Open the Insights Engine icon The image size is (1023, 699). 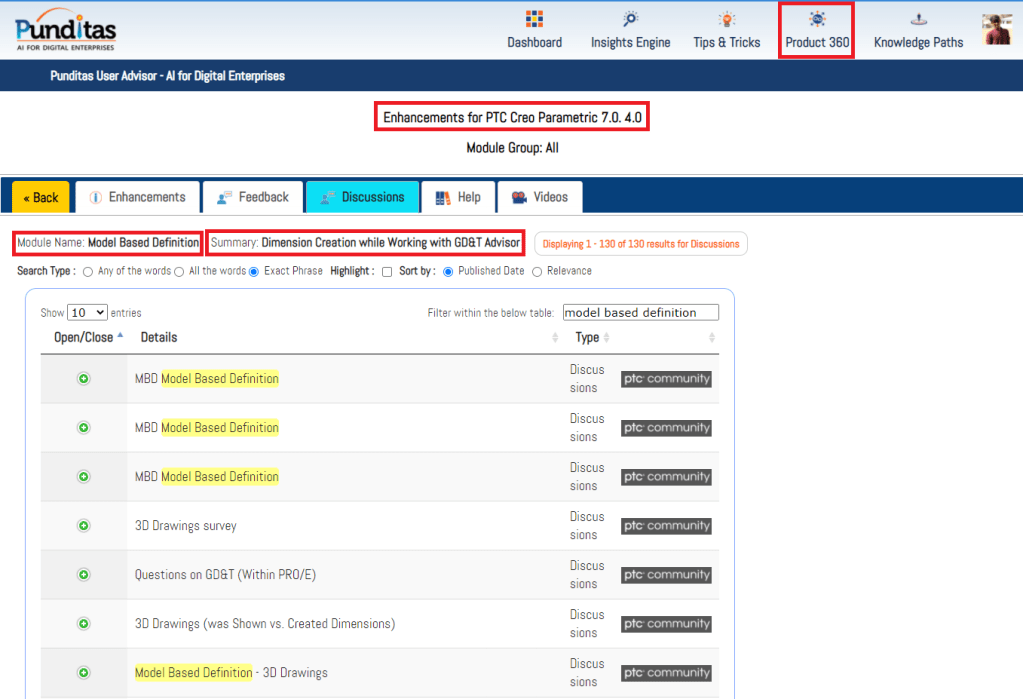point(630,19)
